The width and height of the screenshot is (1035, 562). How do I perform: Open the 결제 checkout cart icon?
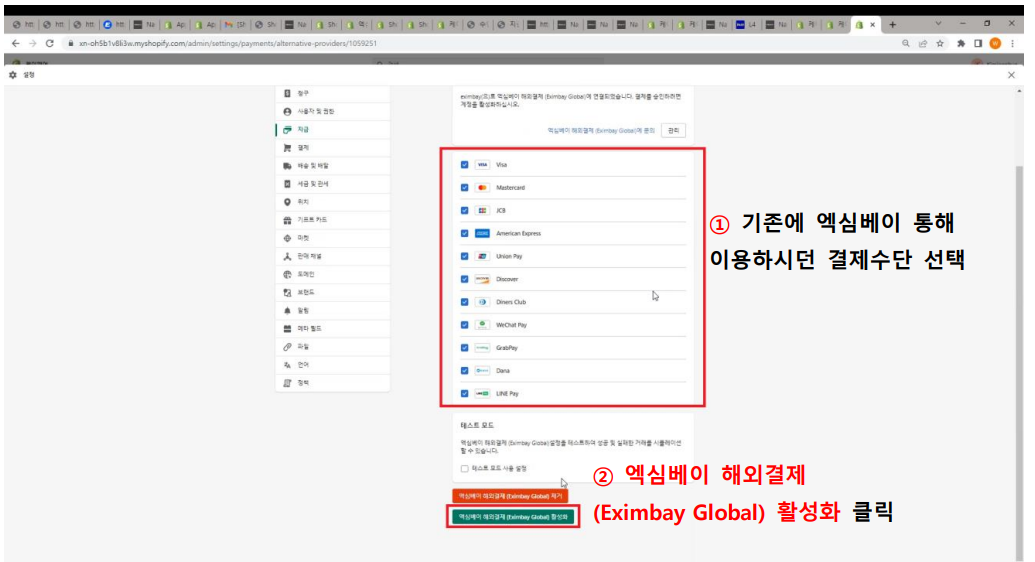tap(287, 148)
